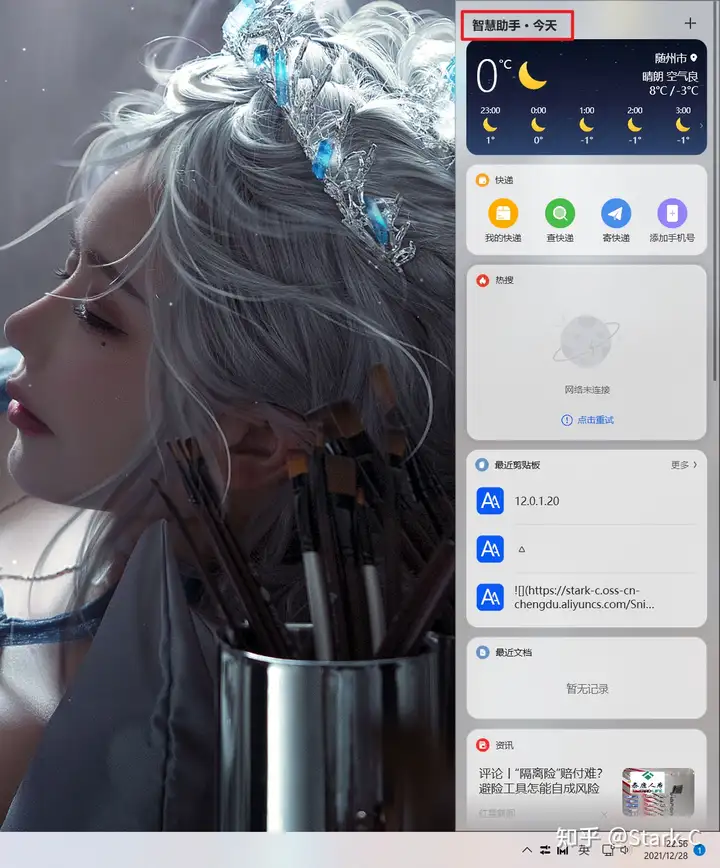
Task: Click the 1:00 hourly forecast
Action: coord(587,125)
